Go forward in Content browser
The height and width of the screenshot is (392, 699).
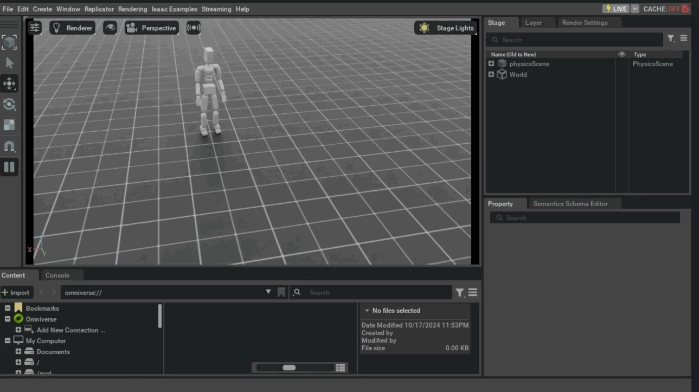point(53,293)
